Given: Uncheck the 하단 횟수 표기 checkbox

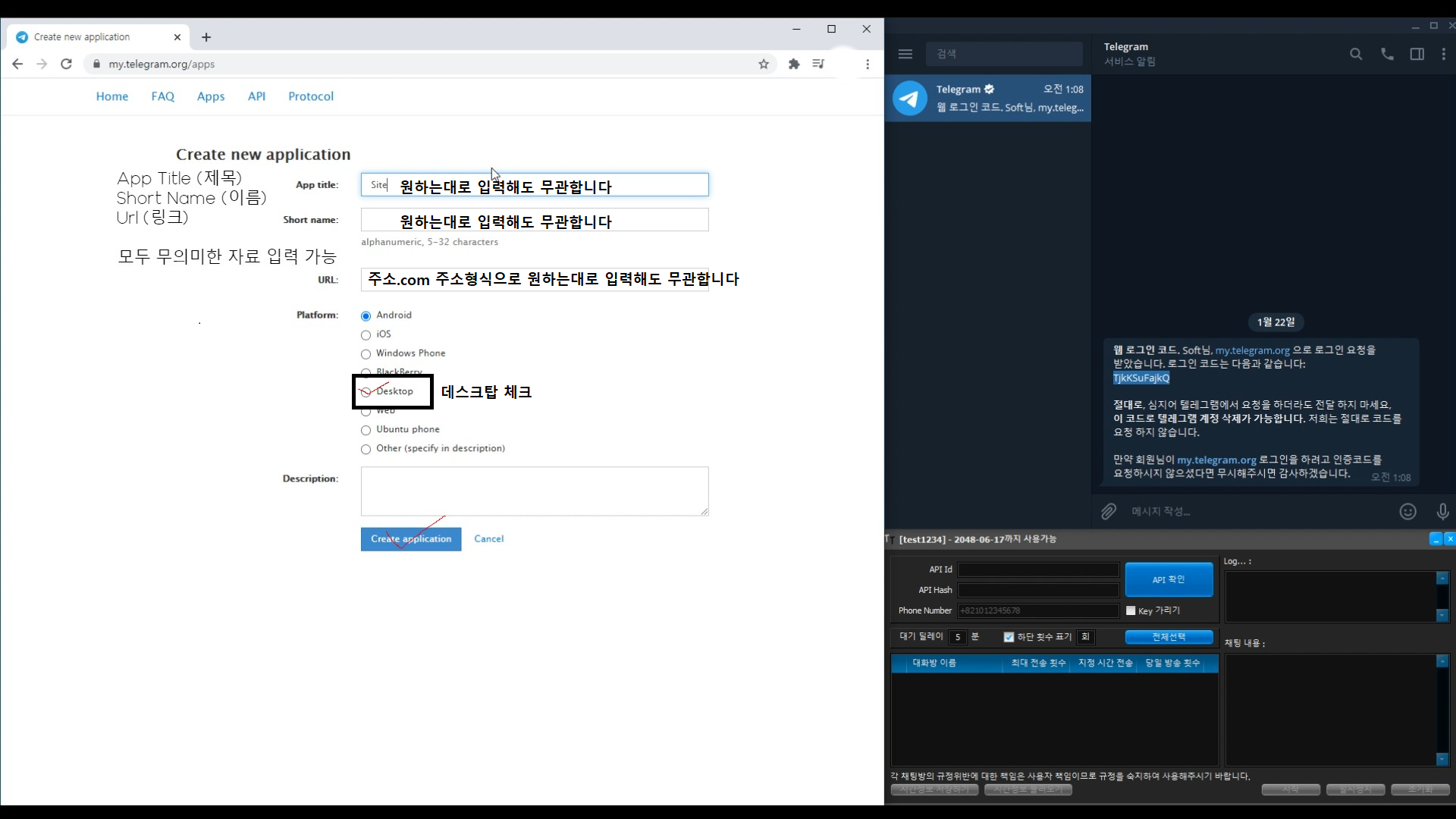Looking at the screenshot, I should [x=1009, y=637].
